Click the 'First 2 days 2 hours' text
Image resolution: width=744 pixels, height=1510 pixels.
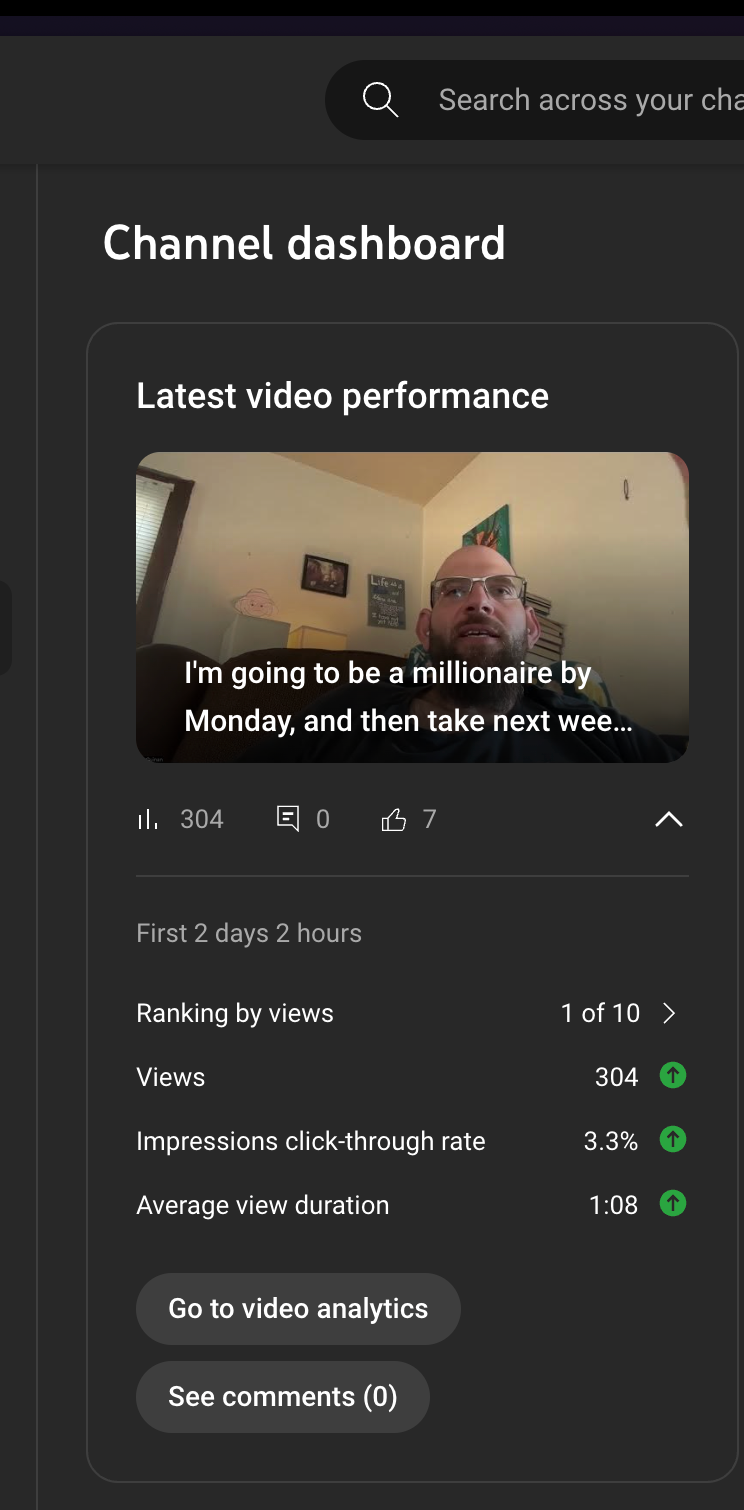click(x=249, y=933)
